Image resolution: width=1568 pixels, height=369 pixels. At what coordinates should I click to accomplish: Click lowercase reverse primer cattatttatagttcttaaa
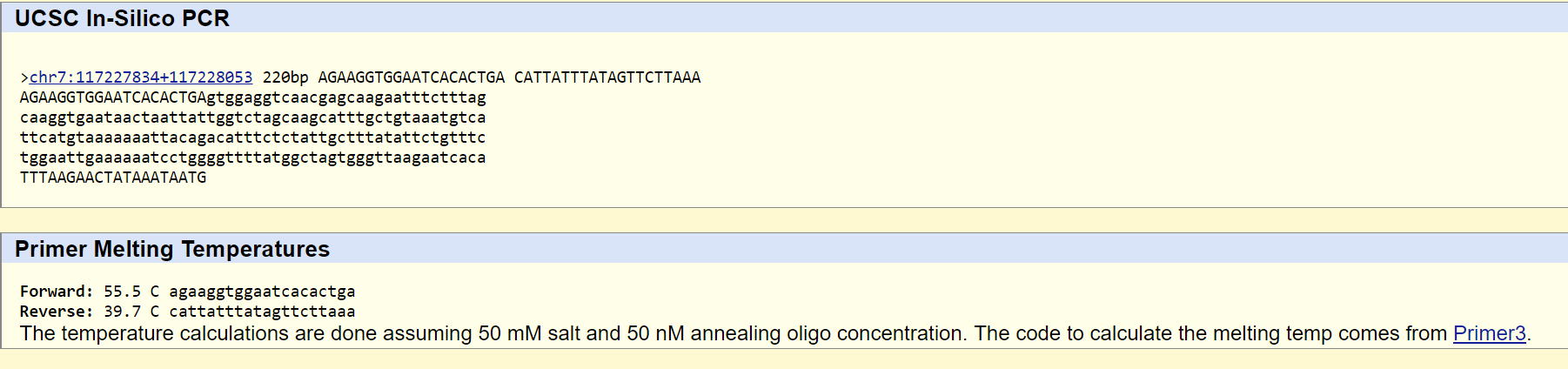pyautogui.click(x=262, y=312)
